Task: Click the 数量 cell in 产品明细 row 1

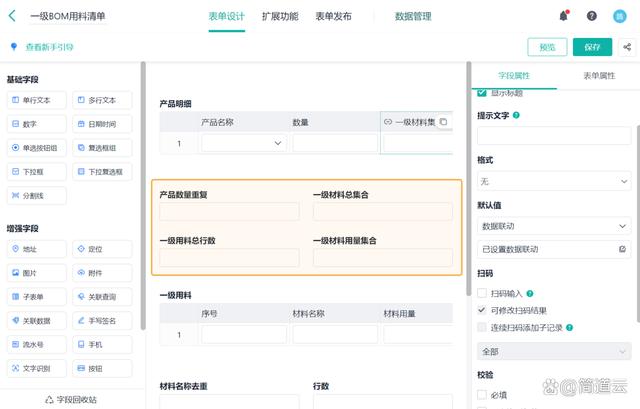Action: [x=335, y=143]
